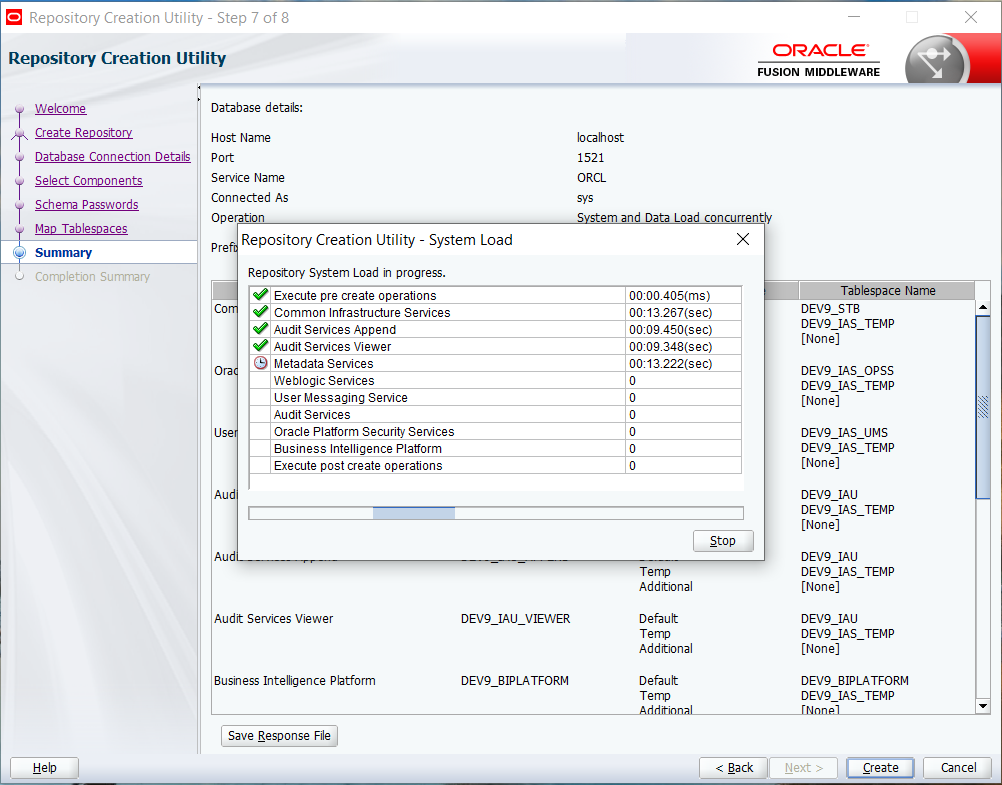This screenshot has width=1002, height=785.
Task: Click the 1521 port value
Action: tap(590, 157)
